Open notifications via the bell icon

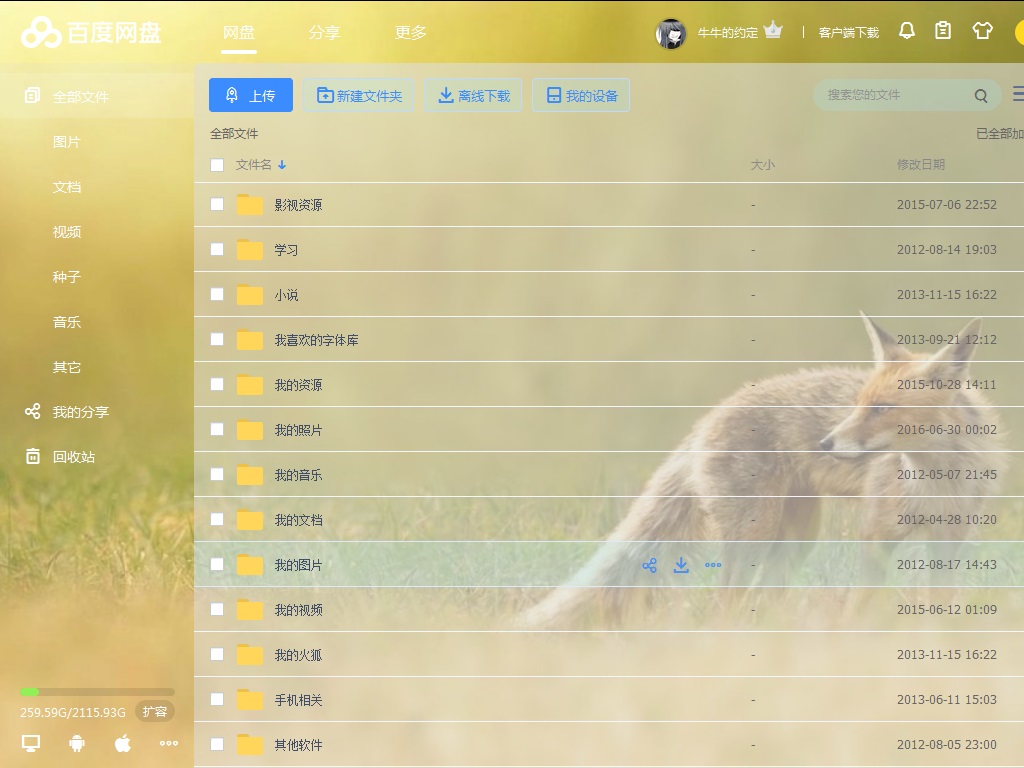coord(907,30)
